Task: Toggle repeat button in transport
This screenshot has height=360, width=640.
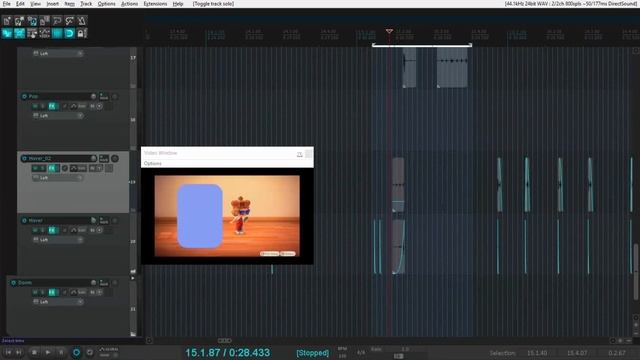Action: pyautogui.click(x=90, y=352)
